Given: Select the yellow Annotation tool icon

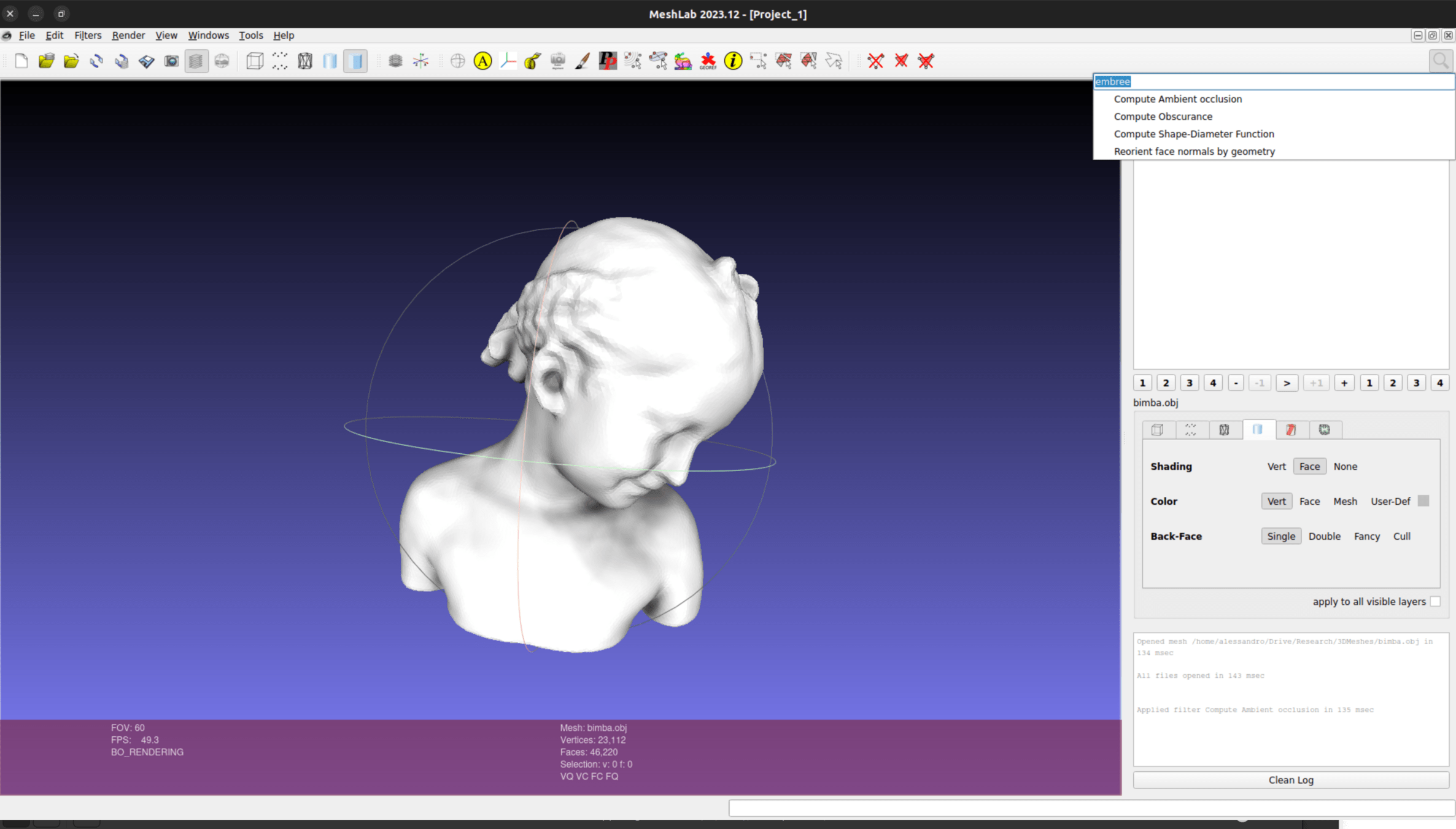Looking at the screenshot, I should pos(483,61).
